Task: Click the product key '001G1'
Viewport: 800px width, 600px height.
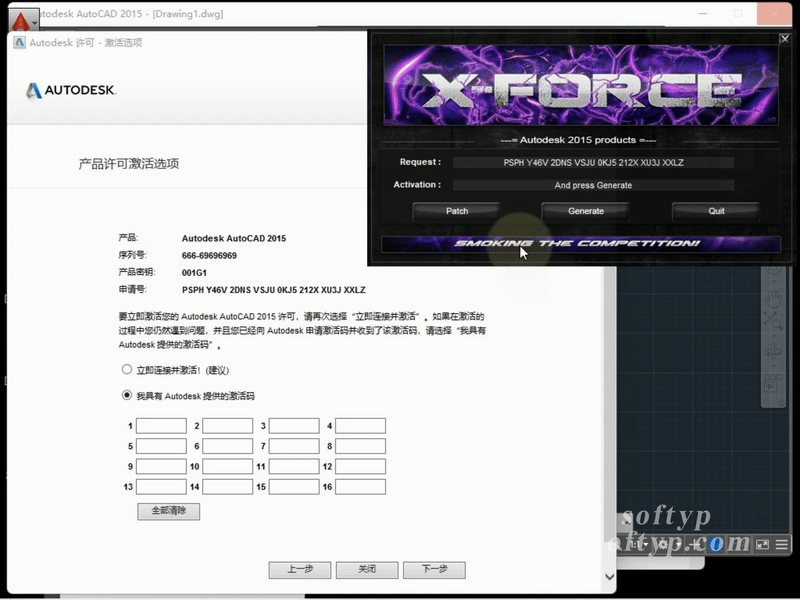Action: point(194,273)
